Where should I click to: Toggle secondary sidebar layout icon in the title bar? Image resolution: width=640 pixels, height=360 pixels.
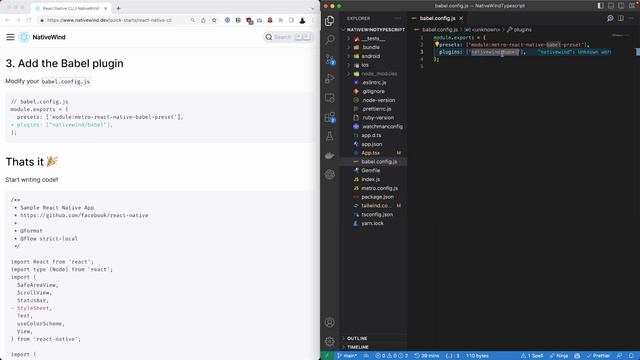pos(621,6)
